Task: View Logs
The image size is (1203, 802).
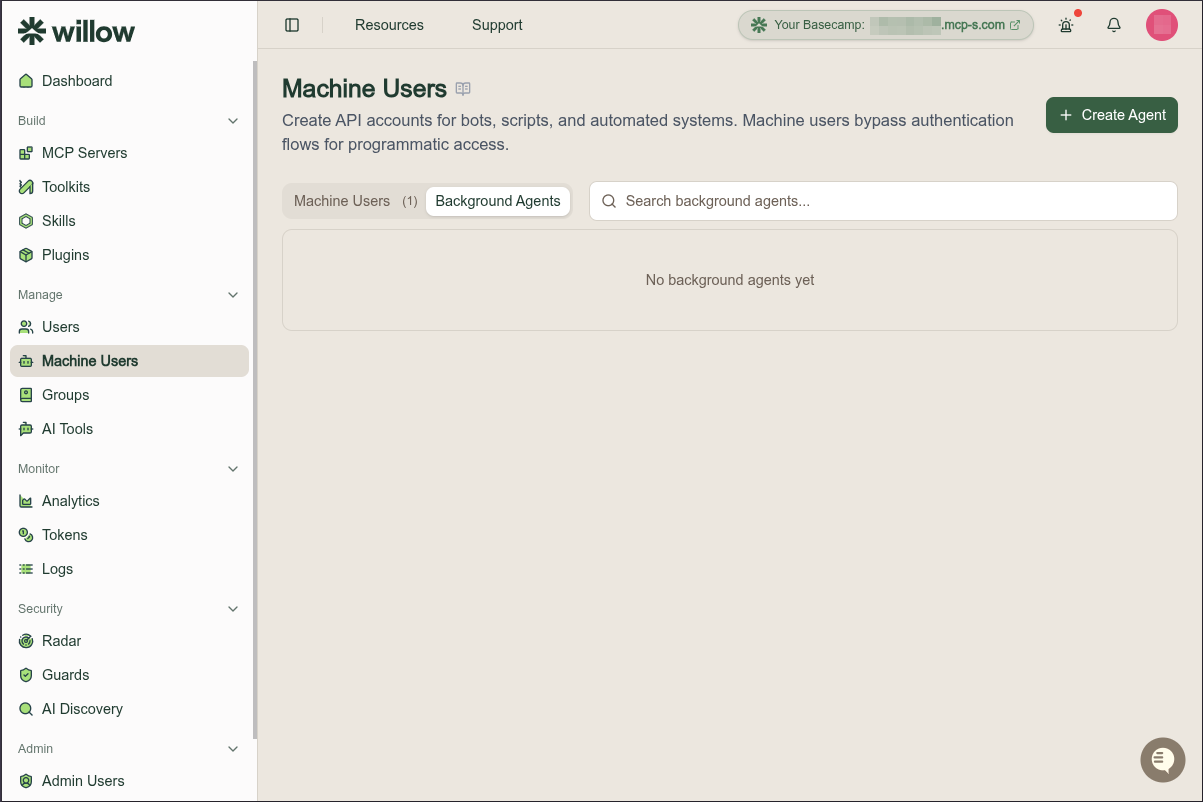Action: (129, 569)
